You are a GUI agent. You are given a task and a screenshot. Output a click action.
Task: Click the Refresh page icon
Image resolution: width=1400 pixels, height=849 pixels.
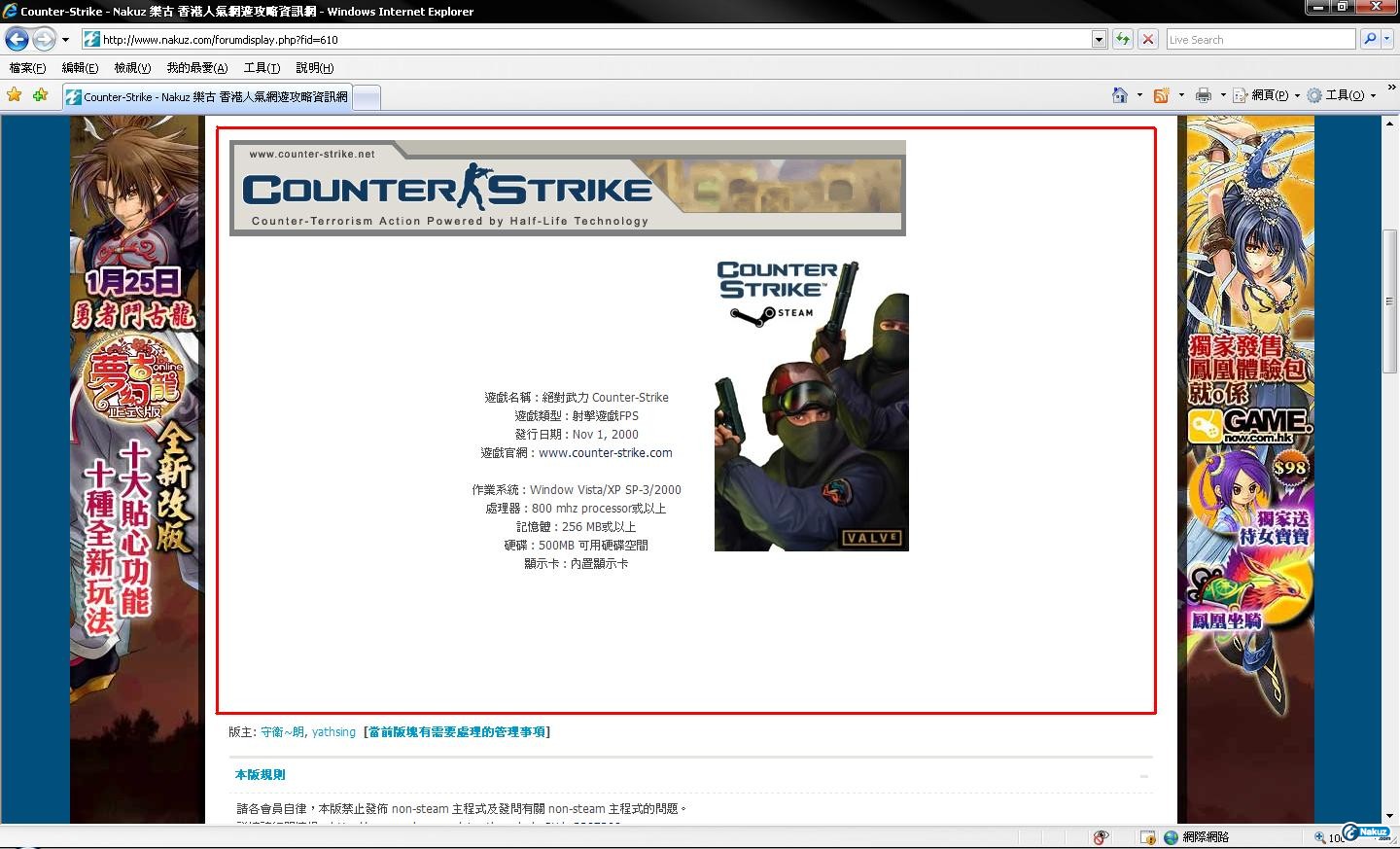[x=1123, y=40]
